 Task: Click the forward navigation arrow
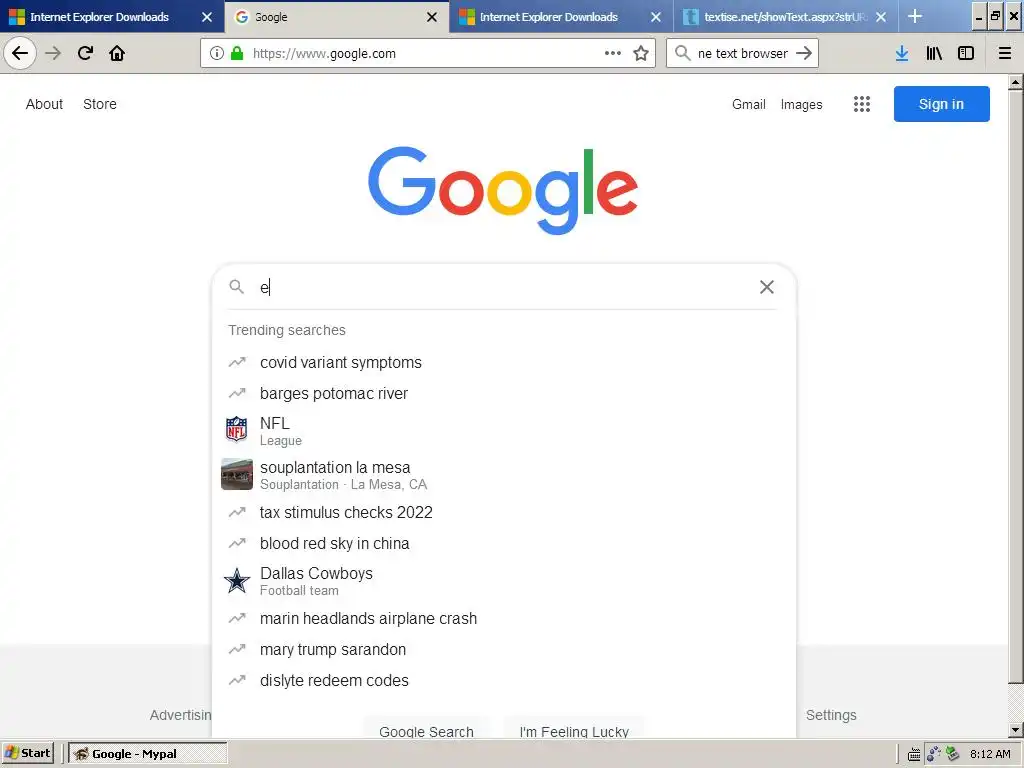pos(53,53)
